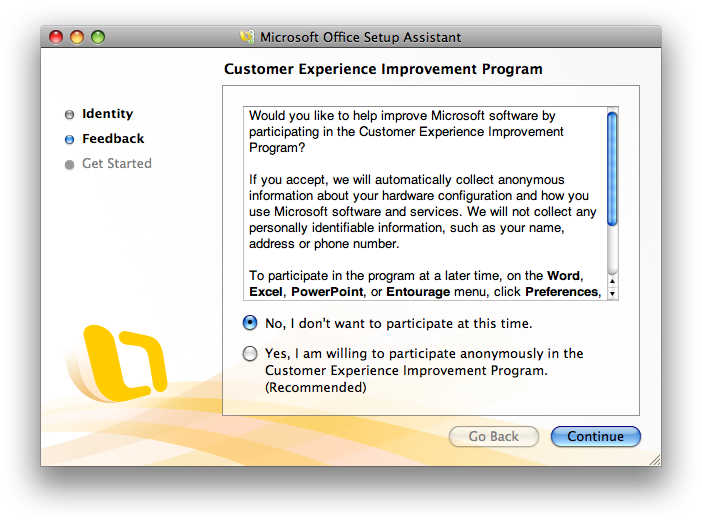Click the blue Feedback step bullet icon
The height and width of the screenshot is (522, 702).
(69, 140)
